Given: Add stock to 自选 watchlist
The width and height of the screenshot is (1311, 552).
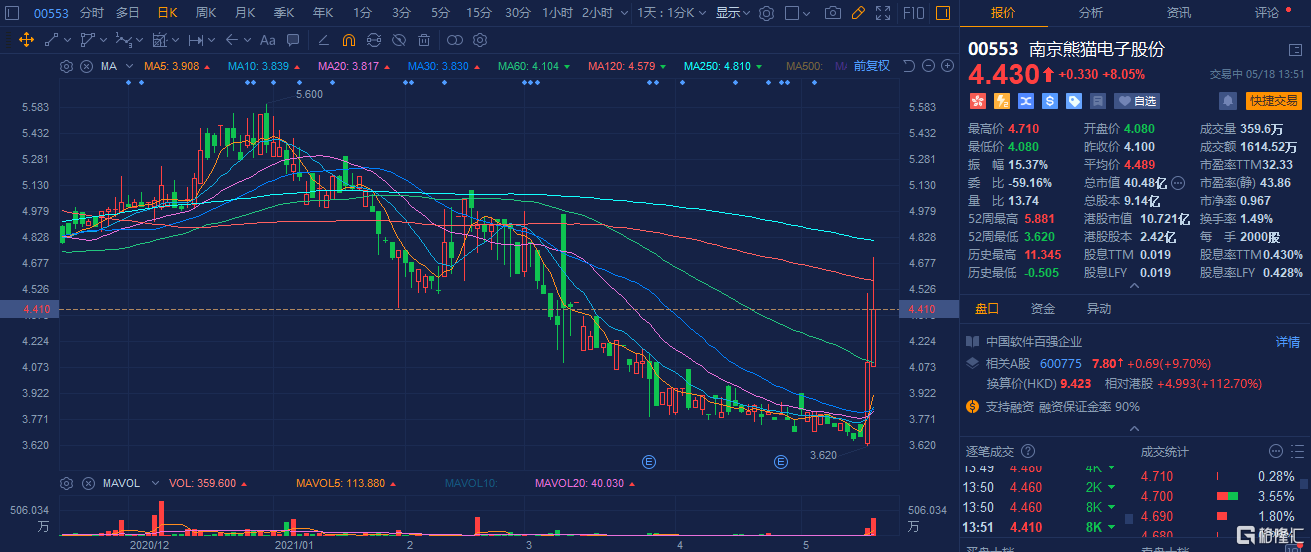Looking at the screenshot, I should tap(1136, 101).
